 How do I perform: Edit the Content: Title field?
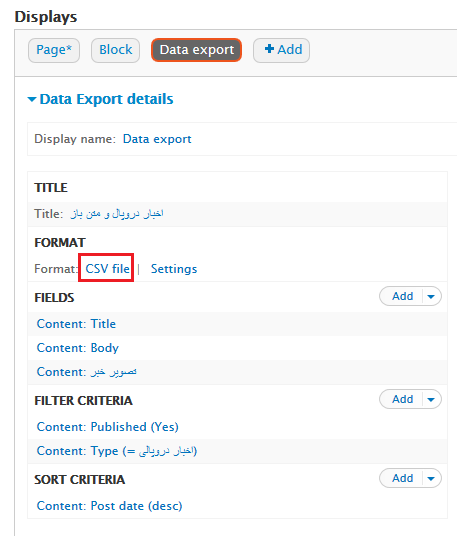tap(76, 324)
